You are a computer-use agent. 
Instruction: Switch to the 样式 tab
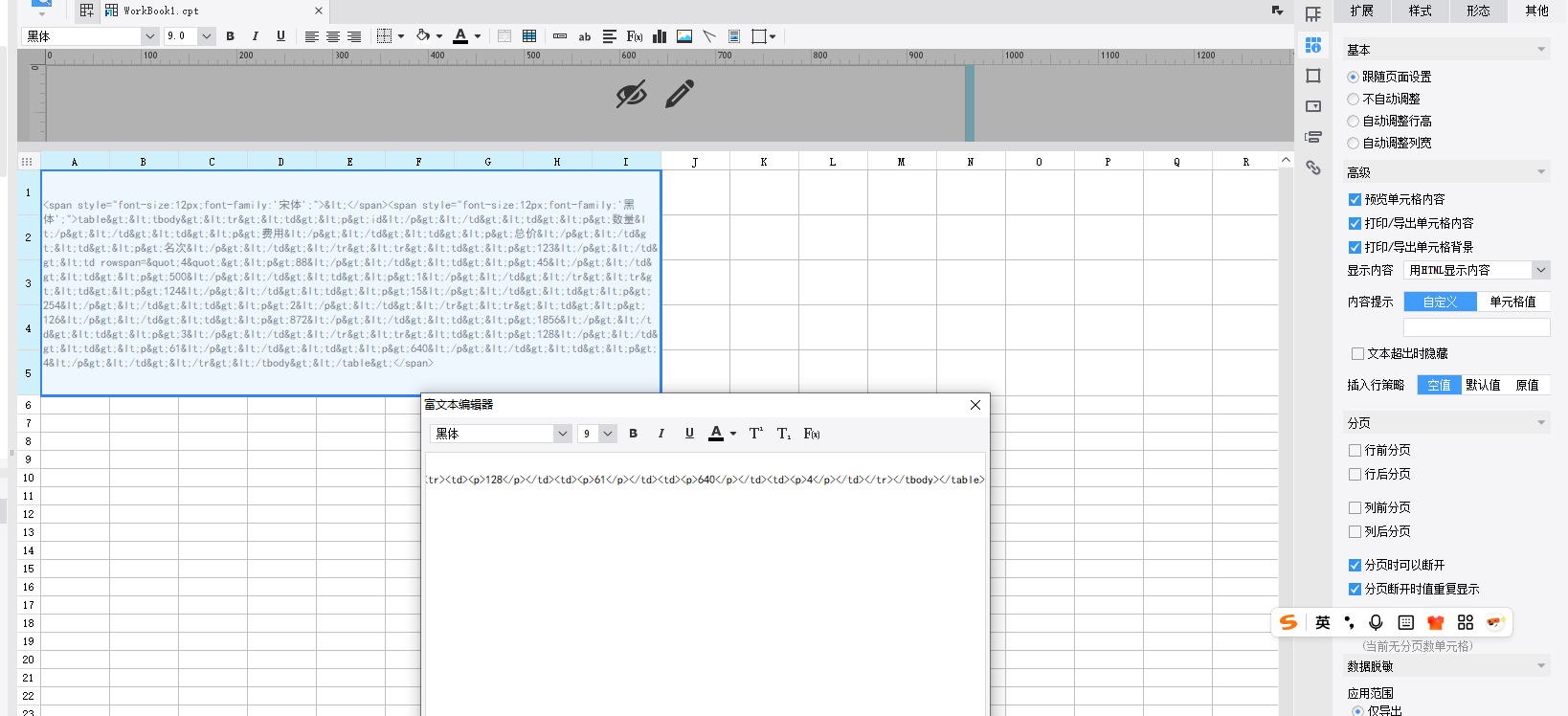[1420, 11]
